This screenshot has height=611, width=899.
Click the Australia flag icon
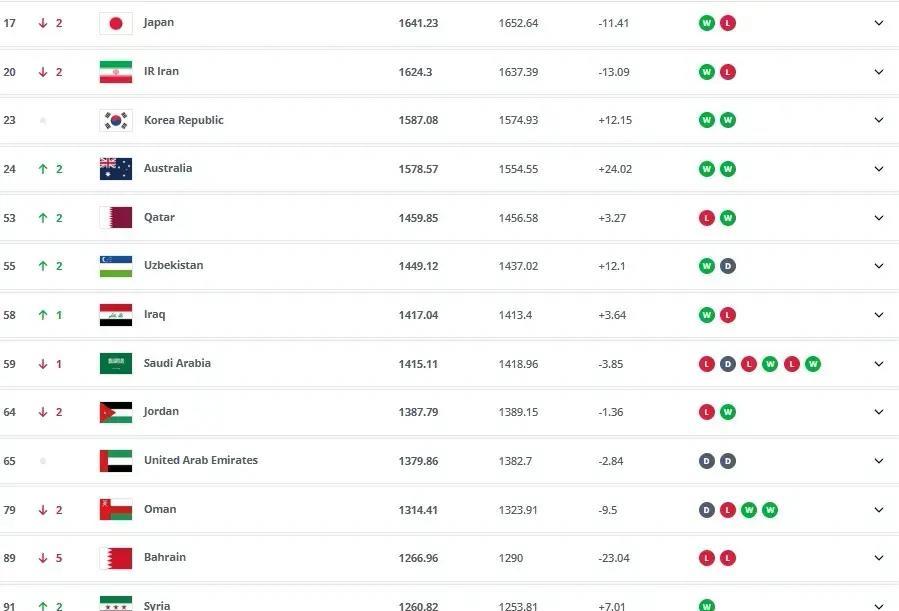tap(116, 169)
